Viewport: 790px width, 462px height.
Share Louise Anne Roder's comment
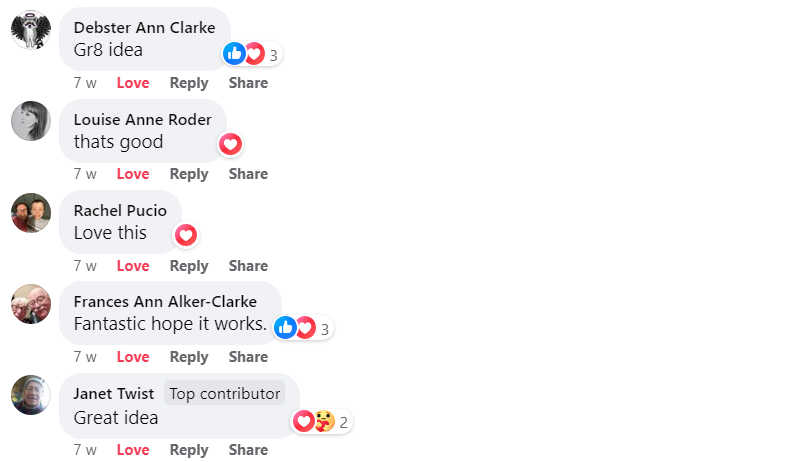[248, 174]
